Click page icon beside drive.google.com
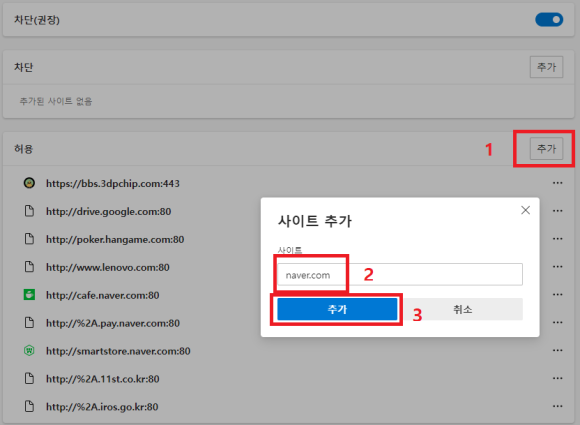580x425 pixels. tap(29, 211)
